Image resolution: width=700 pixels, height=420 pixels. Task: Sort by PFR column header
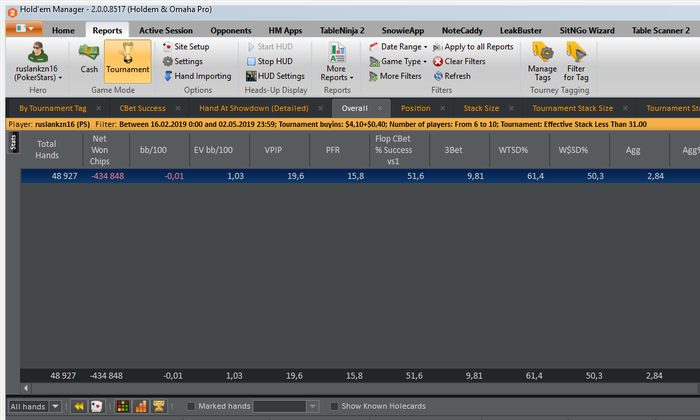click(x=333, y=150)
